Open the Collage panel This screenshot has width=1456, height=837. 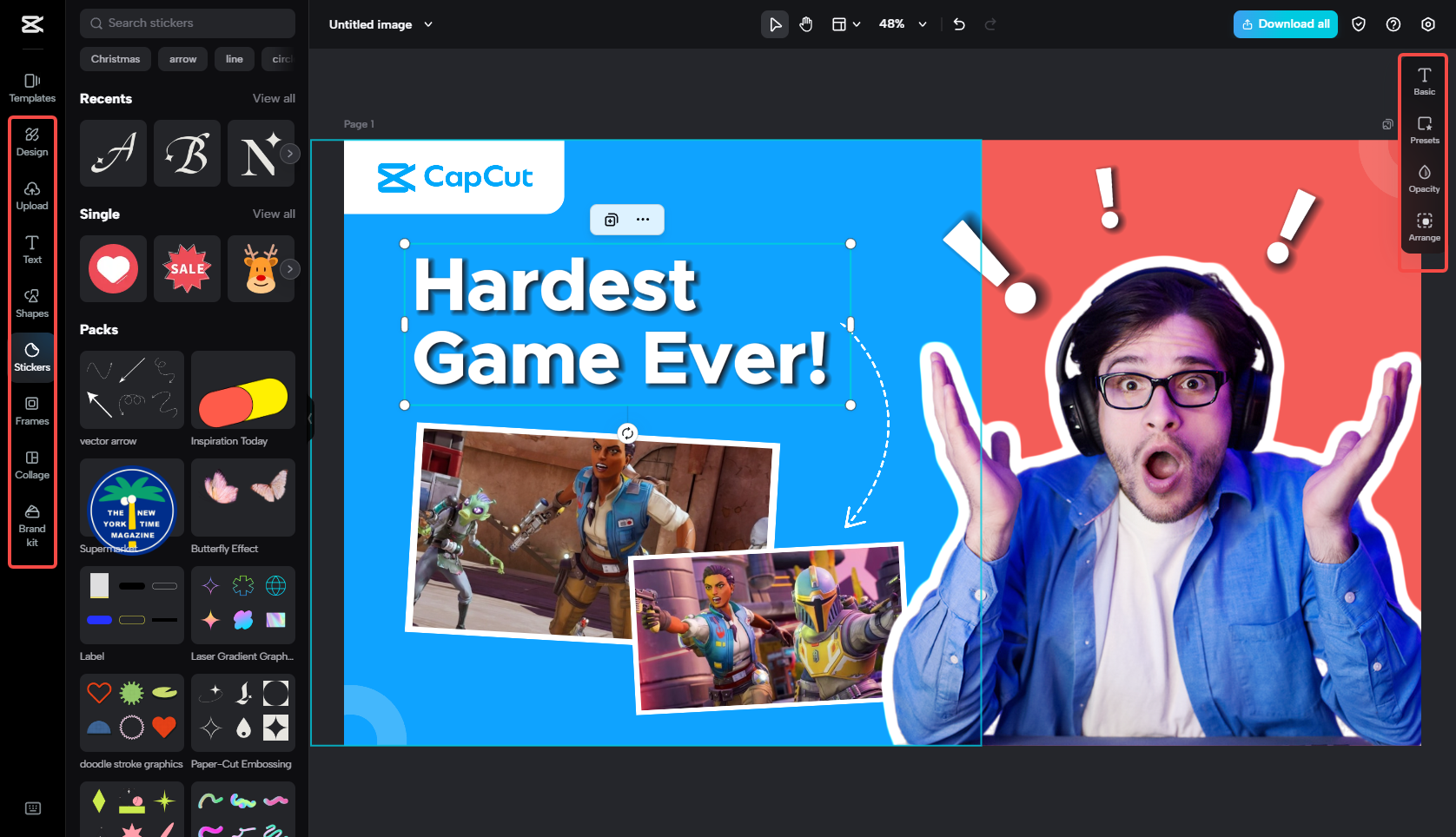(x=32, y=465)
